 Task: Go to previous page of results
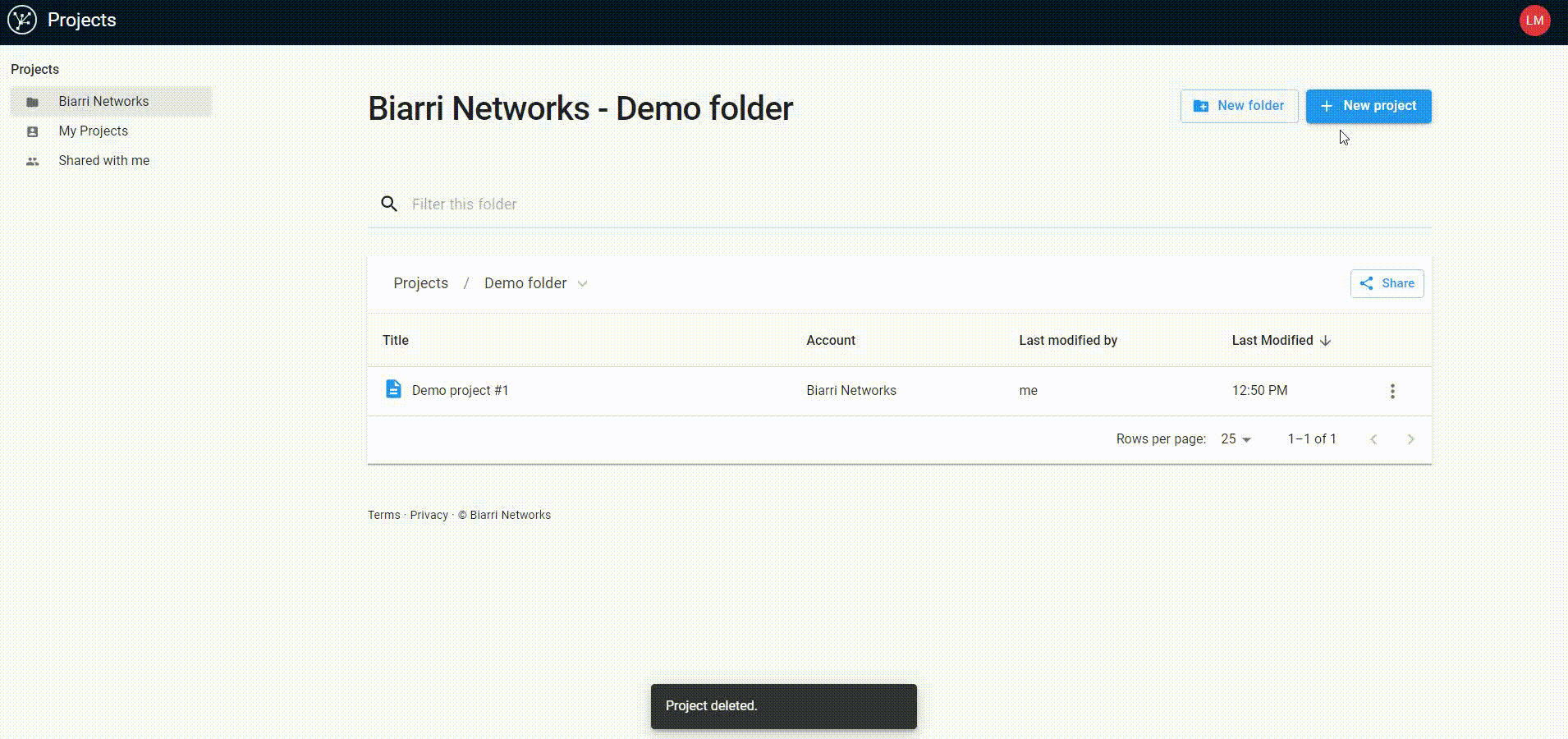pyautogui.click(x=1373, y=439)
